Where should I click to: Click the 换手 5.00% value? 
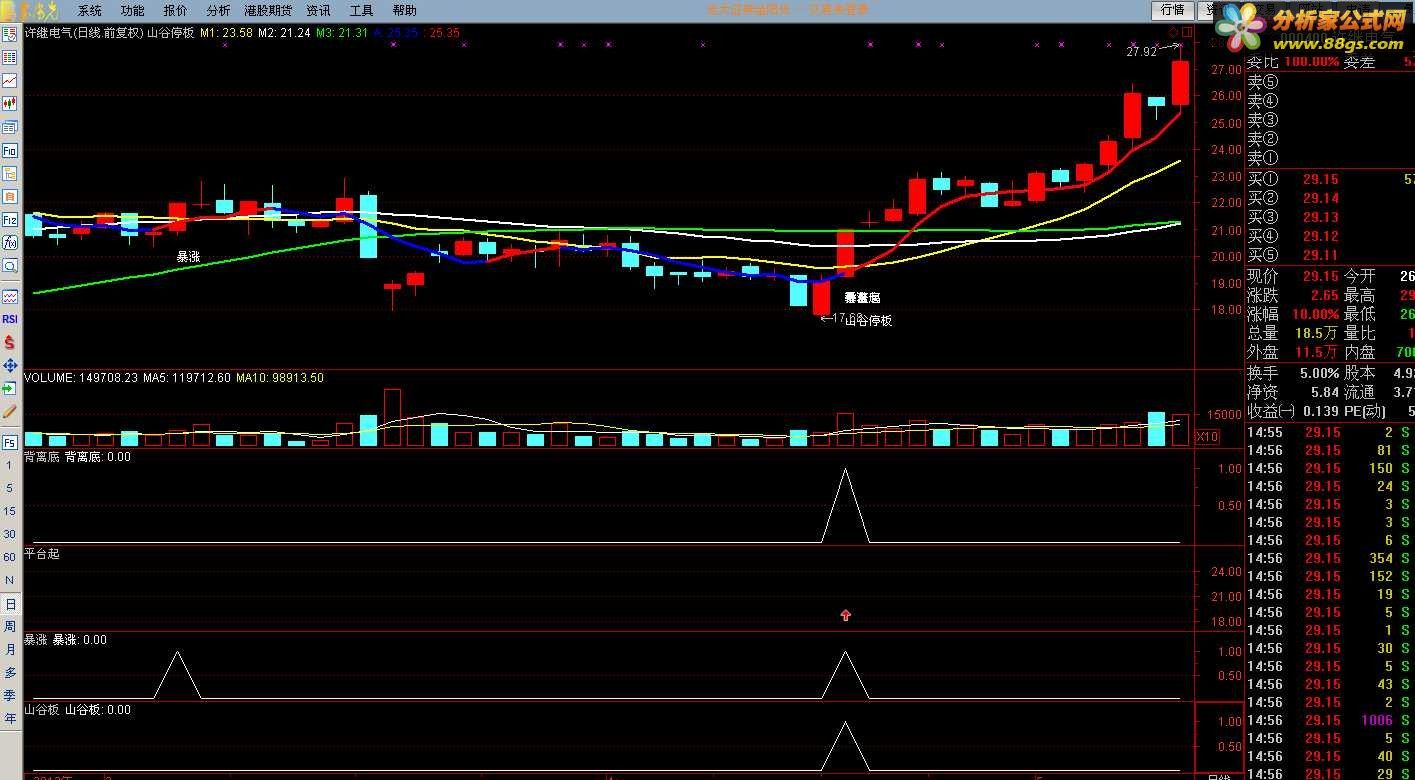click(1319, 373)
